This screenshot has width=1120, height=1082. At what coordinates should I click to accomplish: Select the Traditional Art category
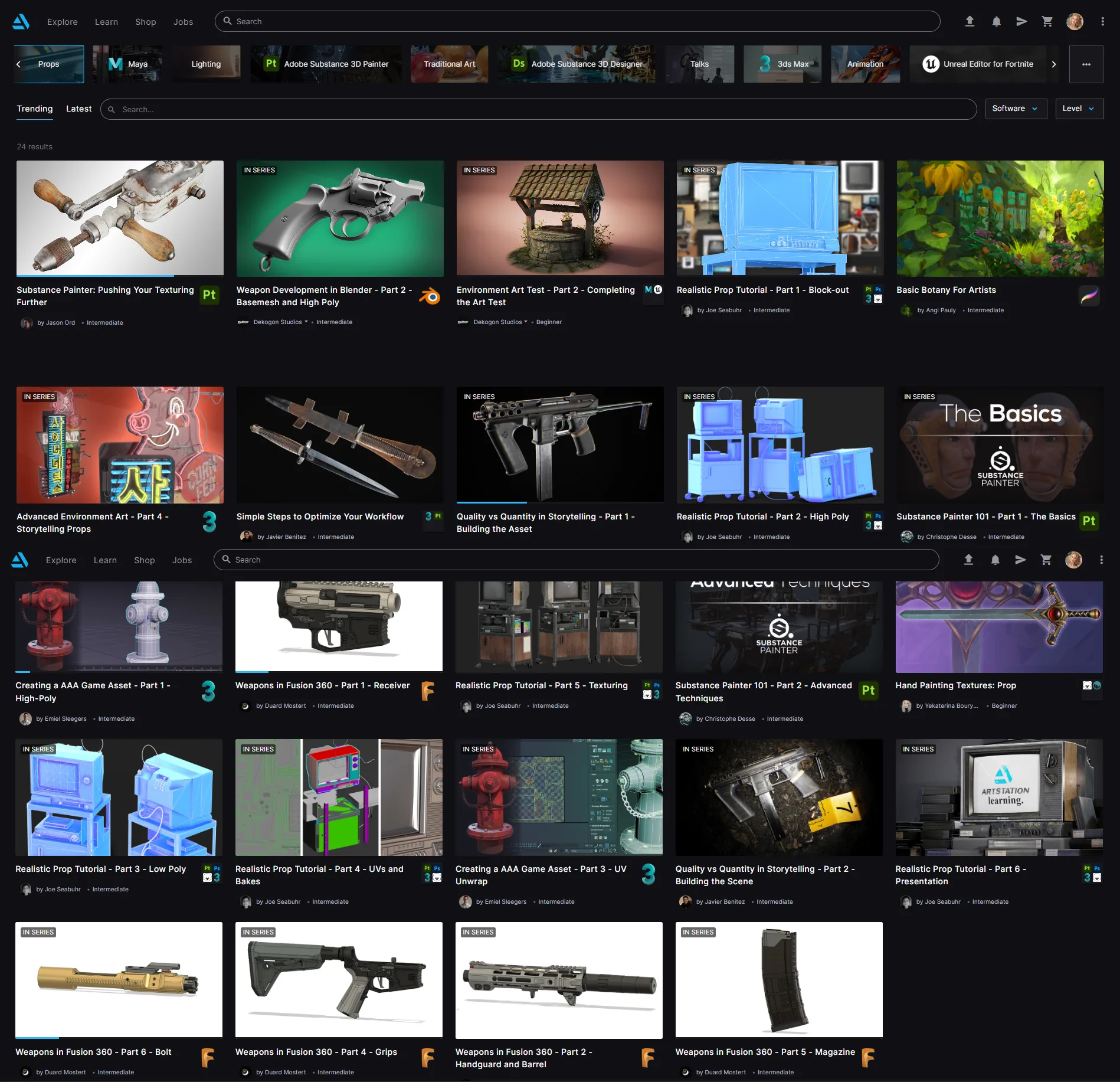[x=450, y=64]
